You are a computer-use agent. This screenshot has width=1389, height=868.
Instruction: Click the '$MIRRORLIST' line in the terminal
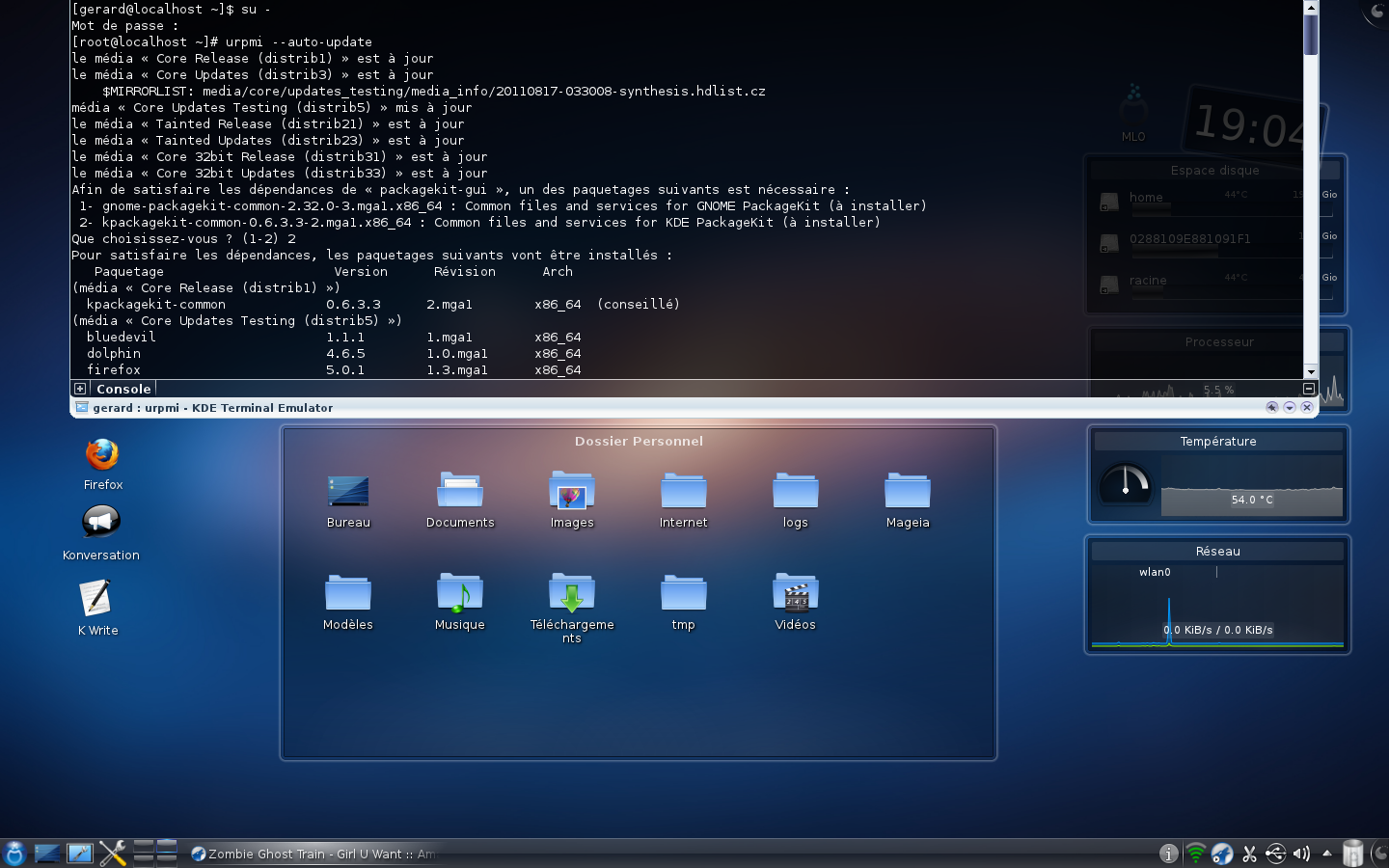(x=434, y=92)
